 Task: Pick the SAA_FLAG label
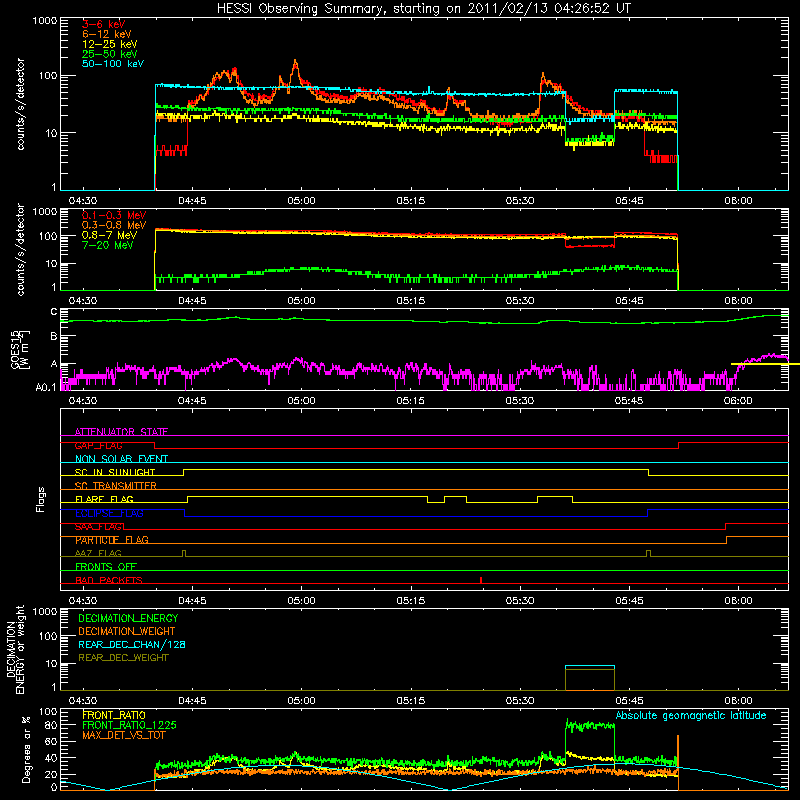click(x=98, y=527)
